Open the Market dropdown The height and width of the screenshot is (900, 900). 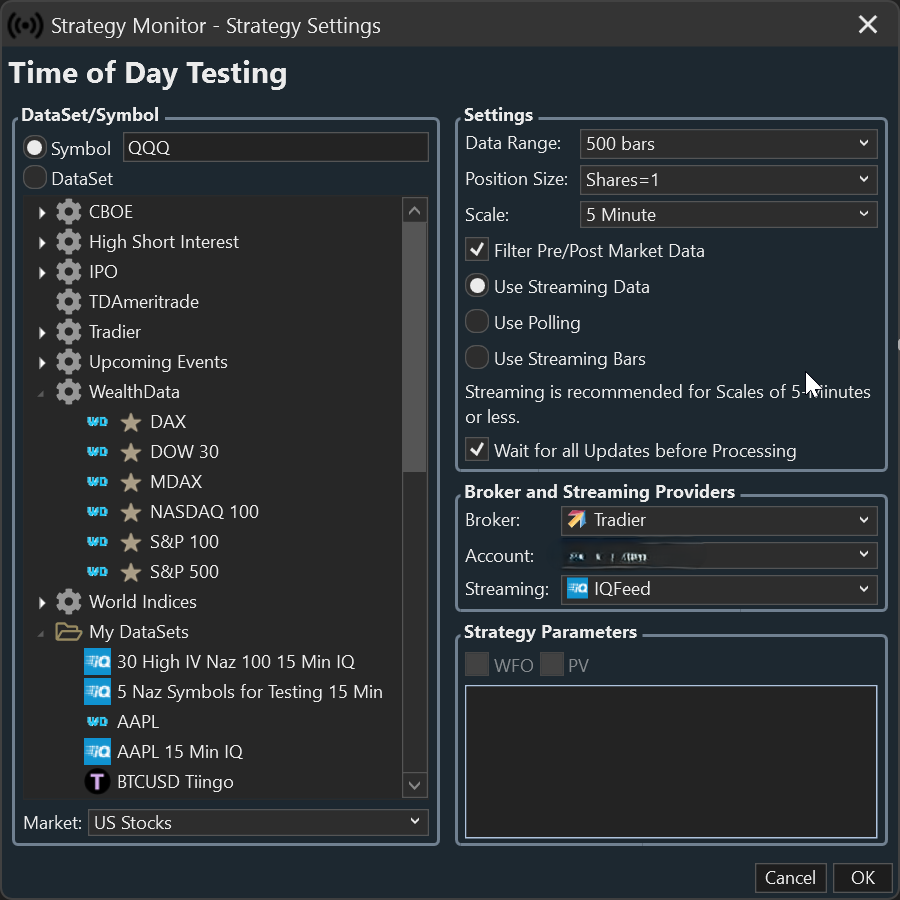[258, 823]
